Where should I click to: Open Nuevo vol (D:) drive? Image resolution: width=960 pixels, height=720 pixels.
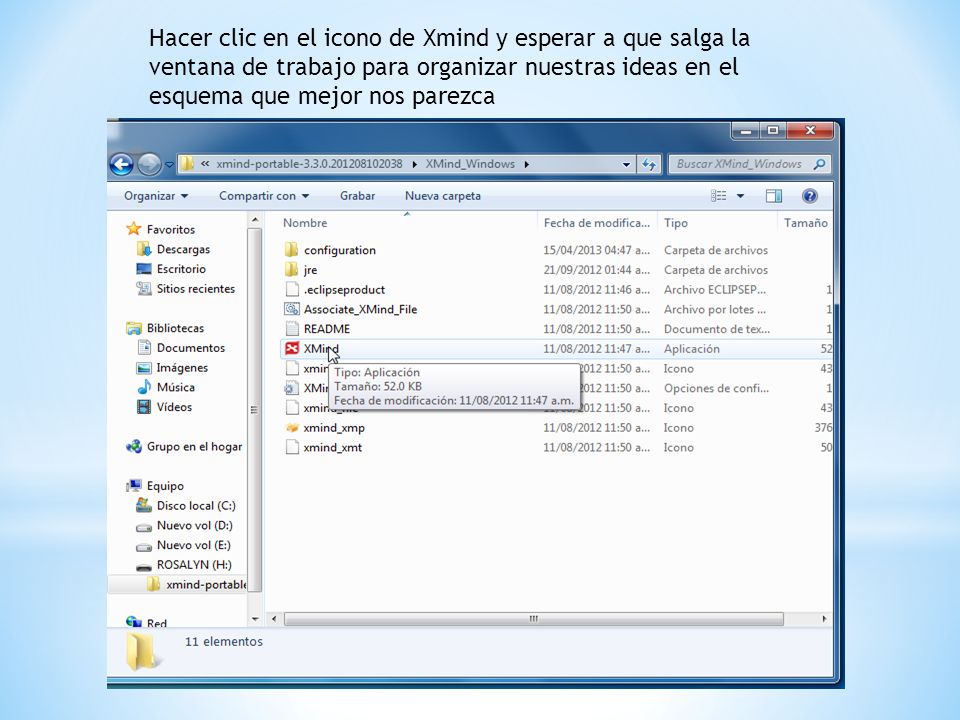[195, 525]
